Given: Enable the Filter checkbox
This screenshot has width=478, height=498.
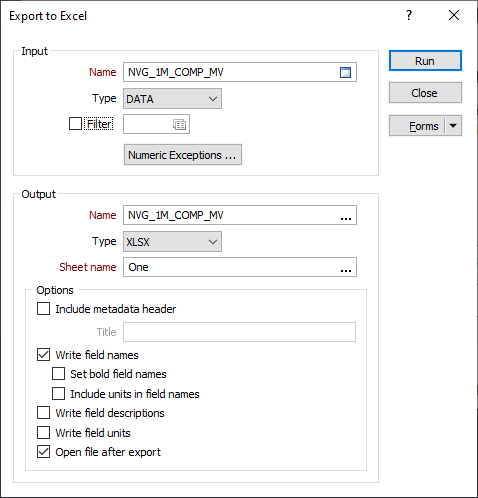Looking at the screenshot, I should tap(75, 124).
